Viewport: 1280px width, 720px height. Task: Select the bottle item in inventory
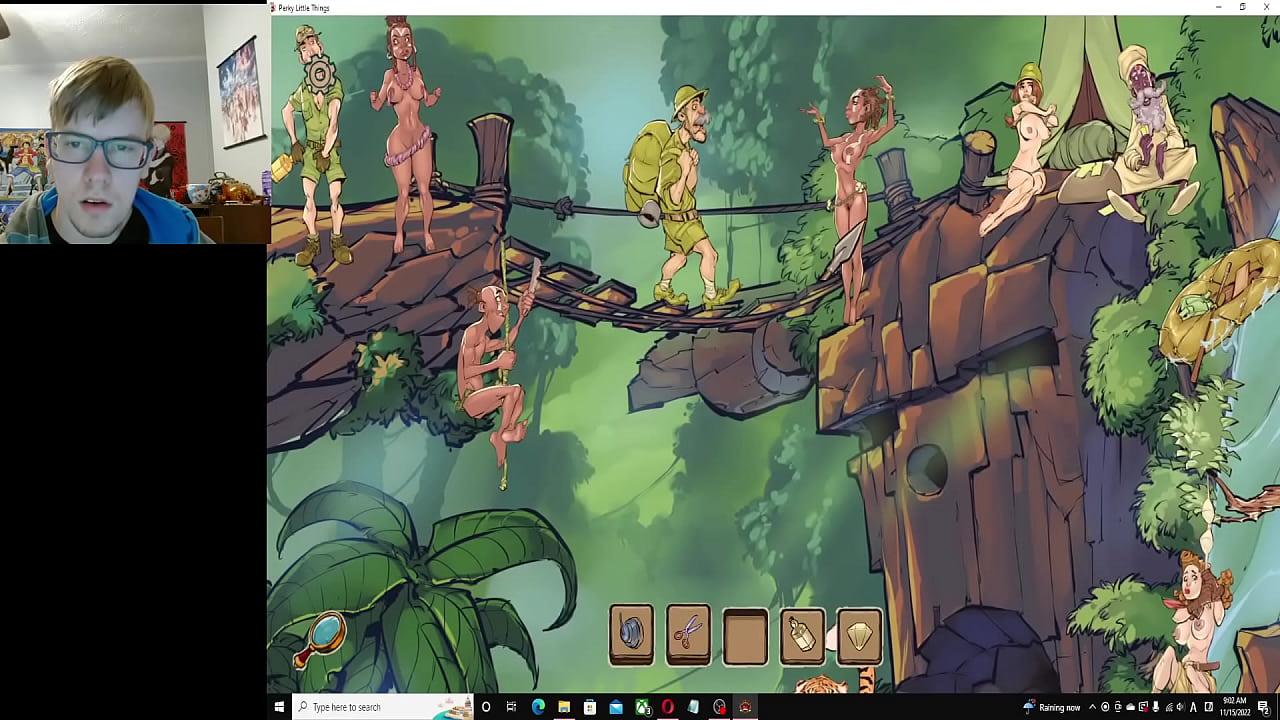[x=803, y=634]
